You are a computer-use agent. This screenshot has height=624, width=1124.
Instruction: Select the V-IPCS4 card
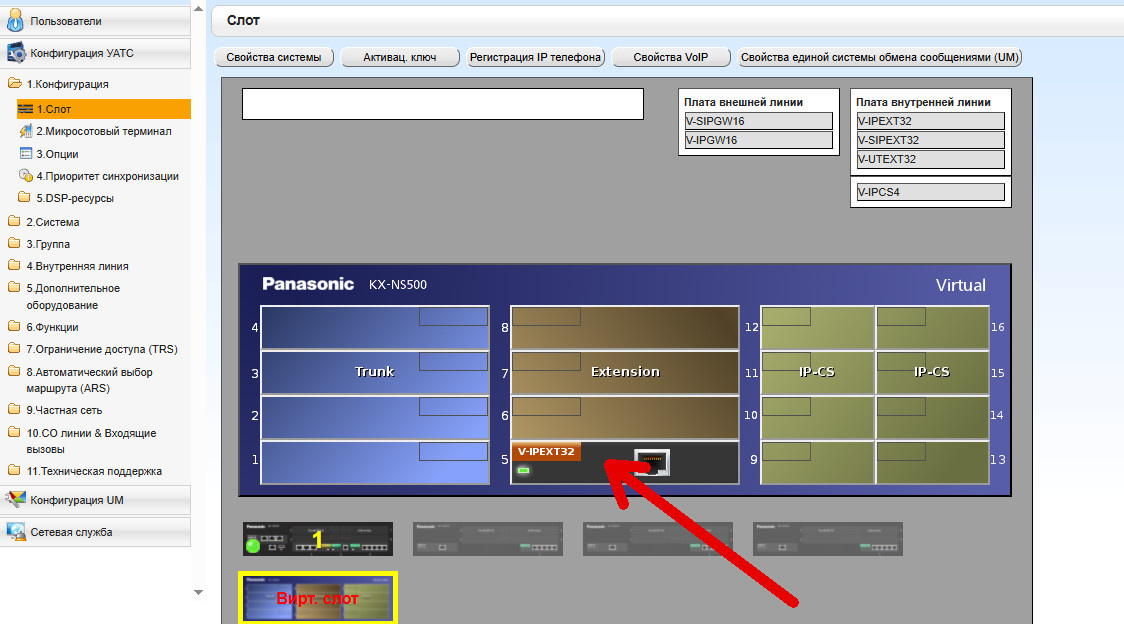click(x=930, y=192)
